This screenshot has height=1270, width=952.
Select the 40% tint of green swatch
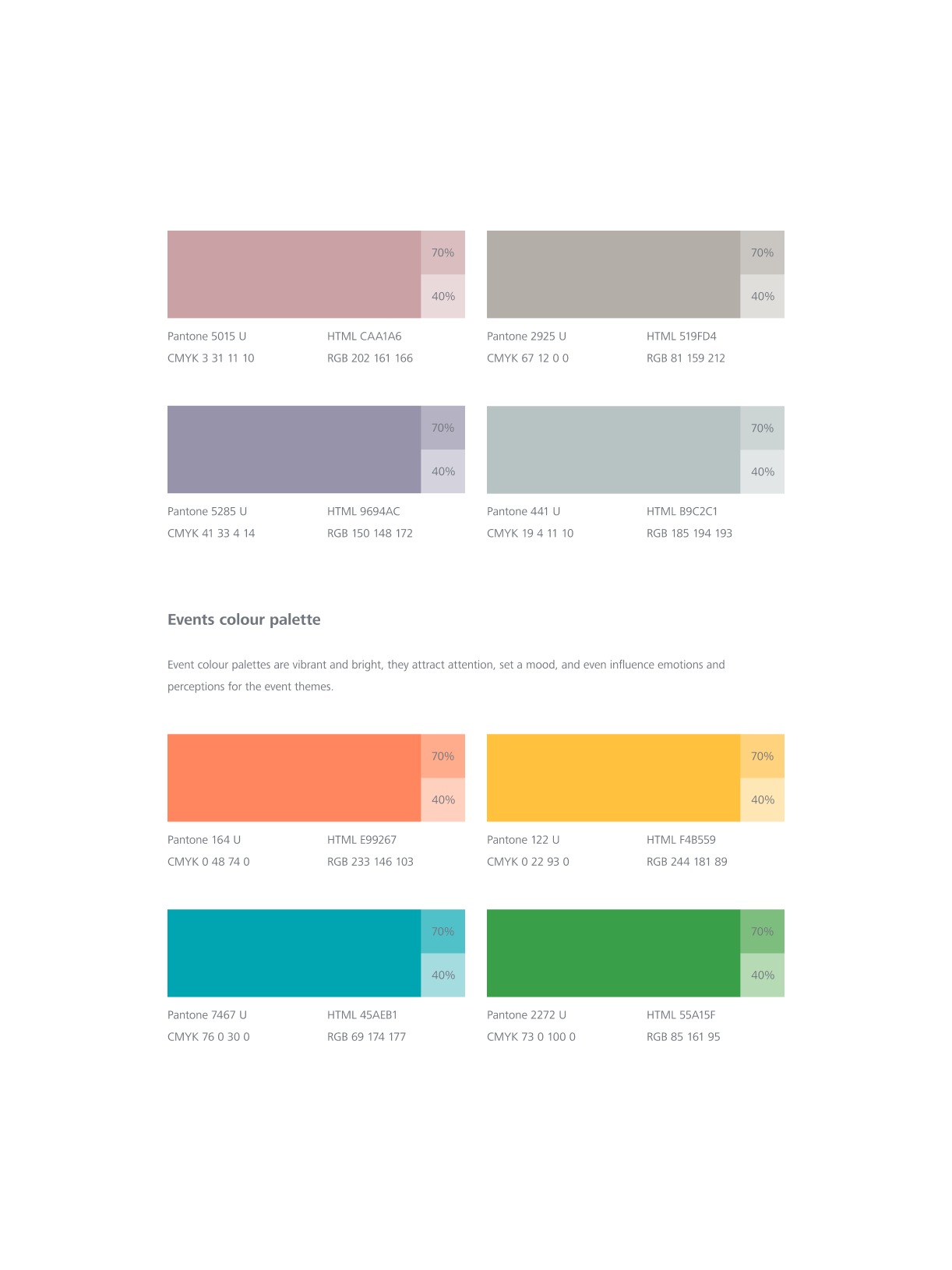[x=763, y=975]
